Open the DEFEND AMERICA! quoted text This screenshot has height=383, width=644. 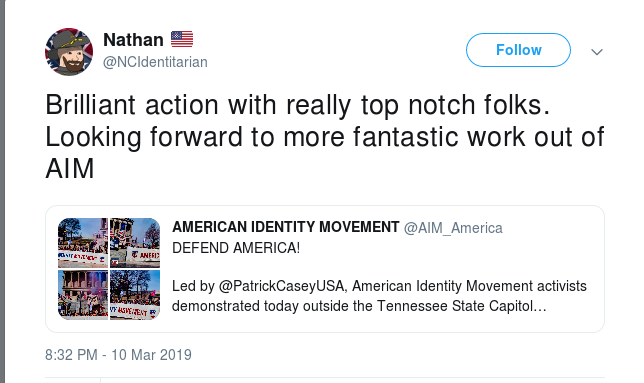(x=236, y=248)
